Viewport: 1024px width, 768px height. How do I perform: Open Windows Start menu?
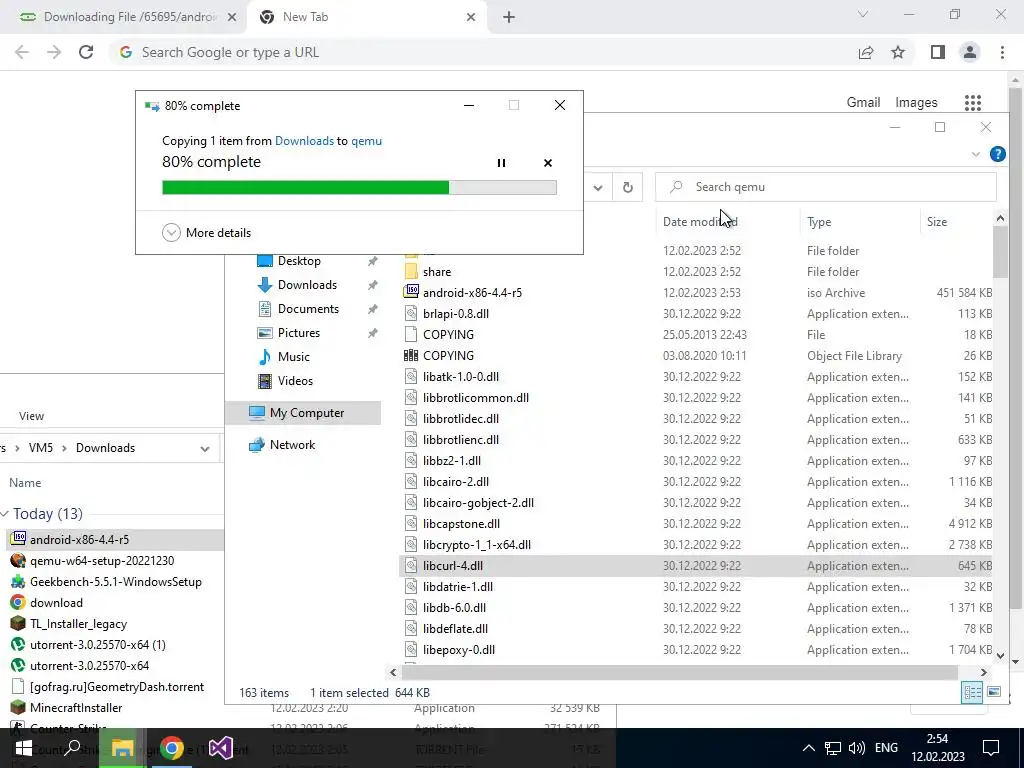pos(24,748)
